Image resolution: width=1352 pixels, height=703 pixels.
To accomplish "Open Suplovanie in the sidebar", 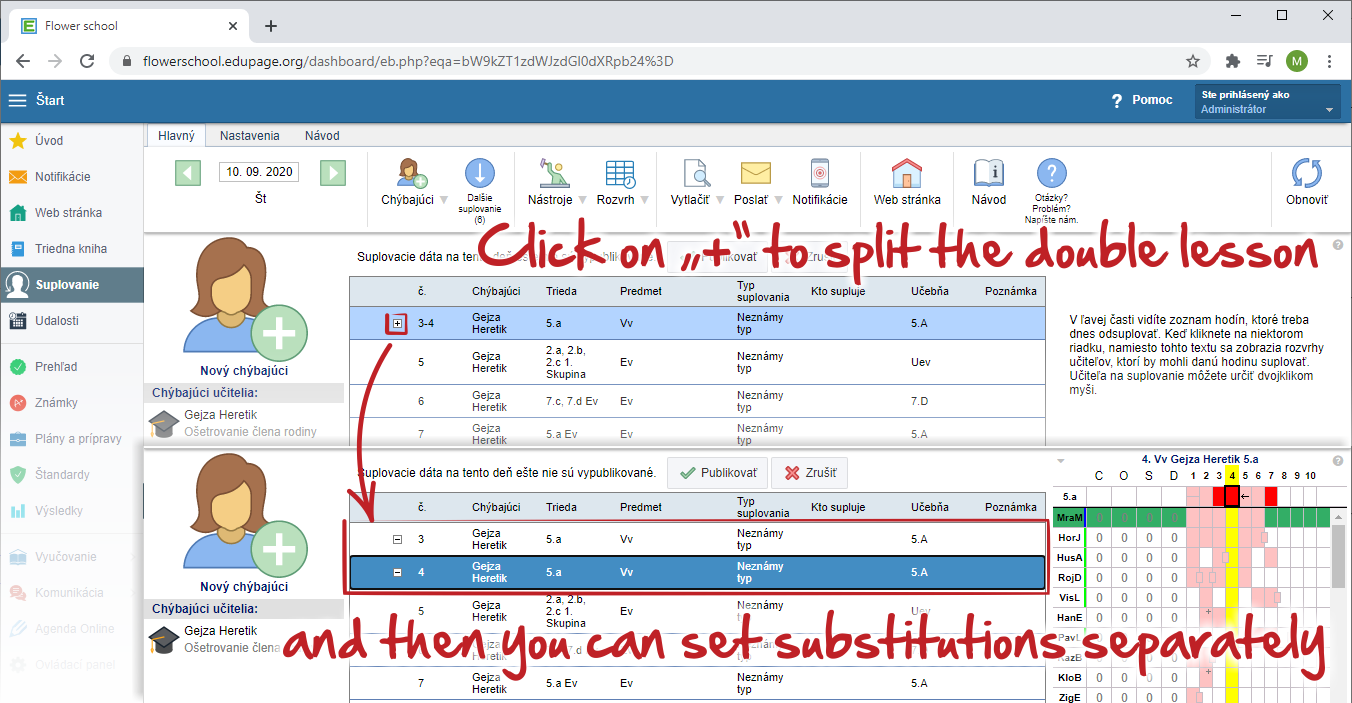I will [x=71, y=285].
